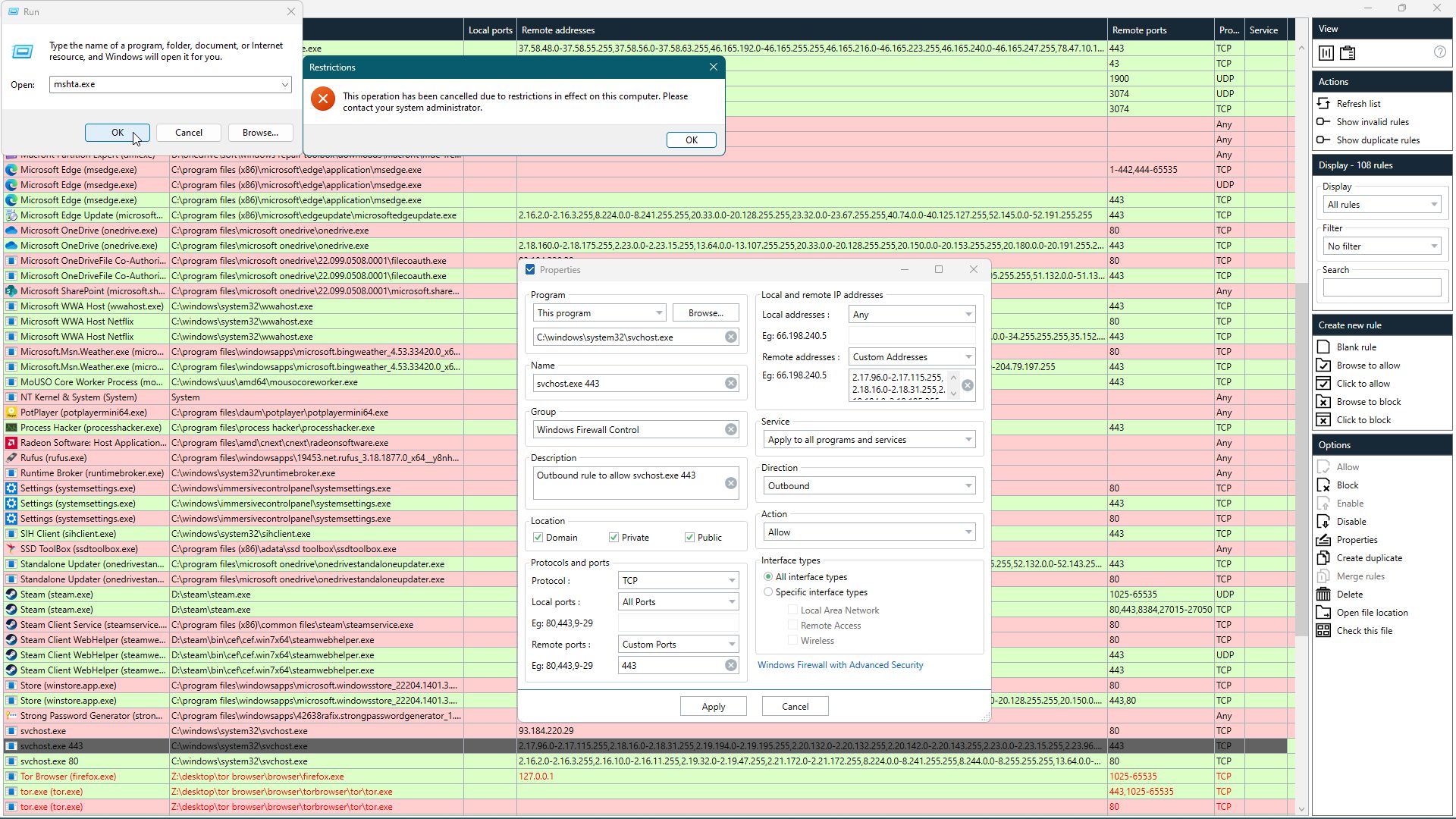Click the Create duplicate icon
Viewport: 1456px width, 819px height.
pyautogui.click(x=1323, y=557)
